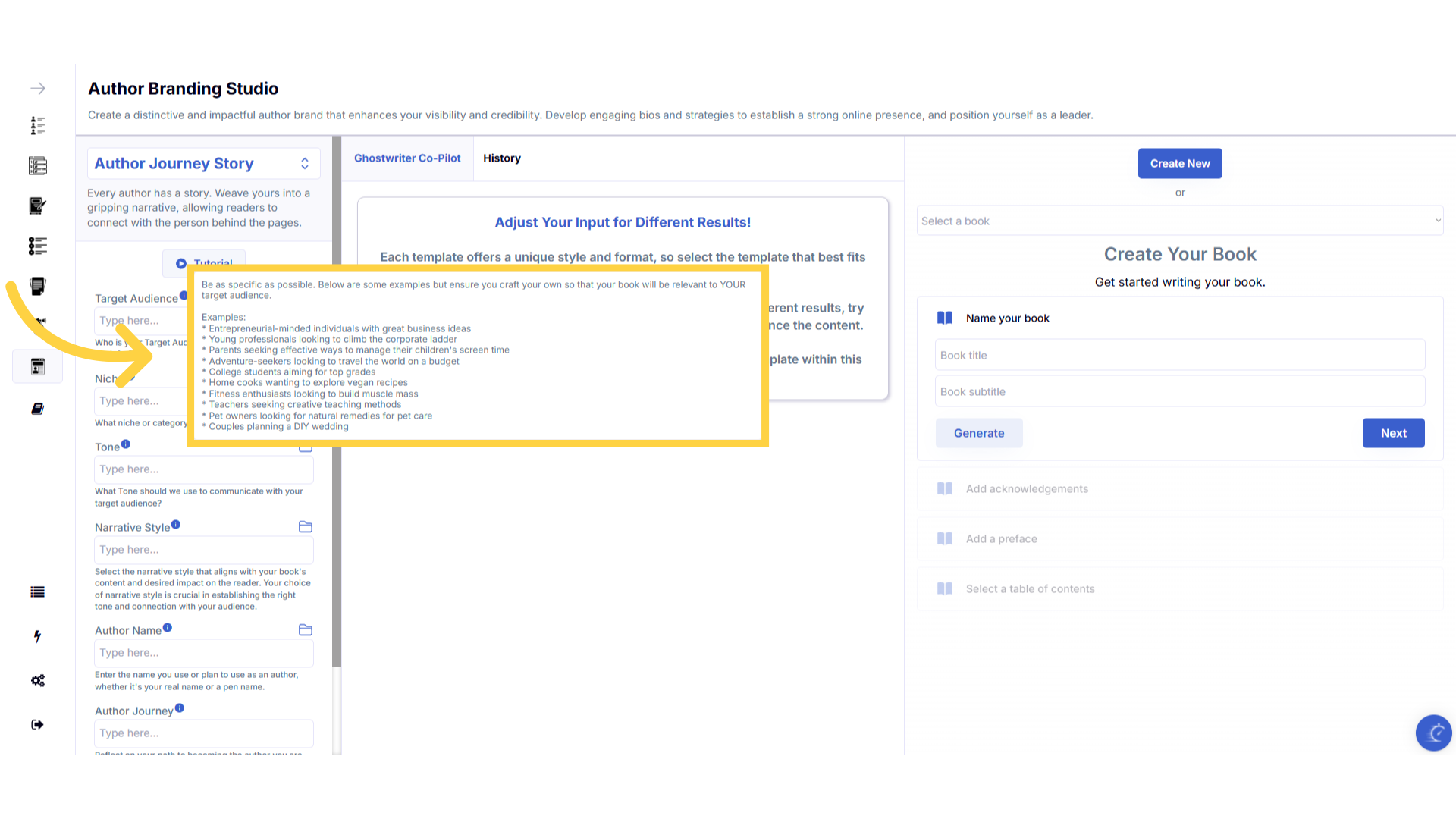Click into the Book title field

[x=1179, y=355]
